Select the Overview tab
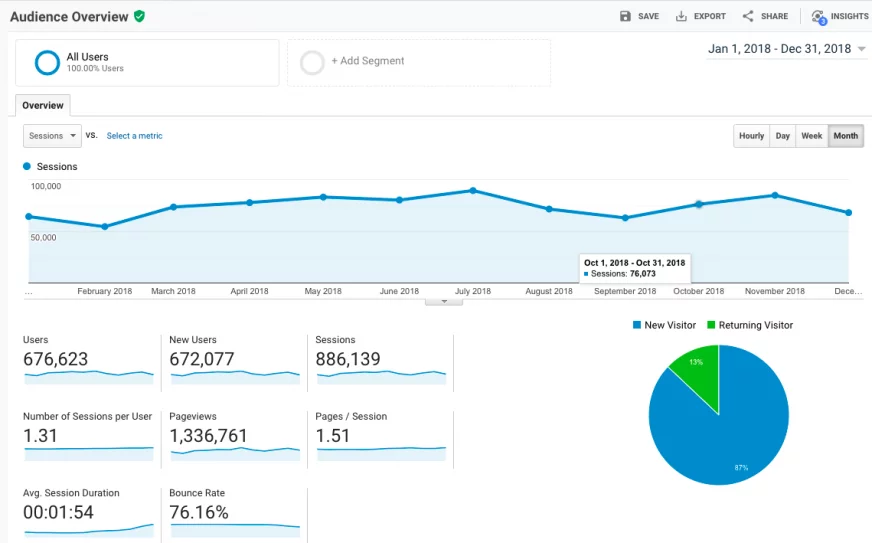Image resolution: width=872 pixels, height=543 pixels. (43, 105)
